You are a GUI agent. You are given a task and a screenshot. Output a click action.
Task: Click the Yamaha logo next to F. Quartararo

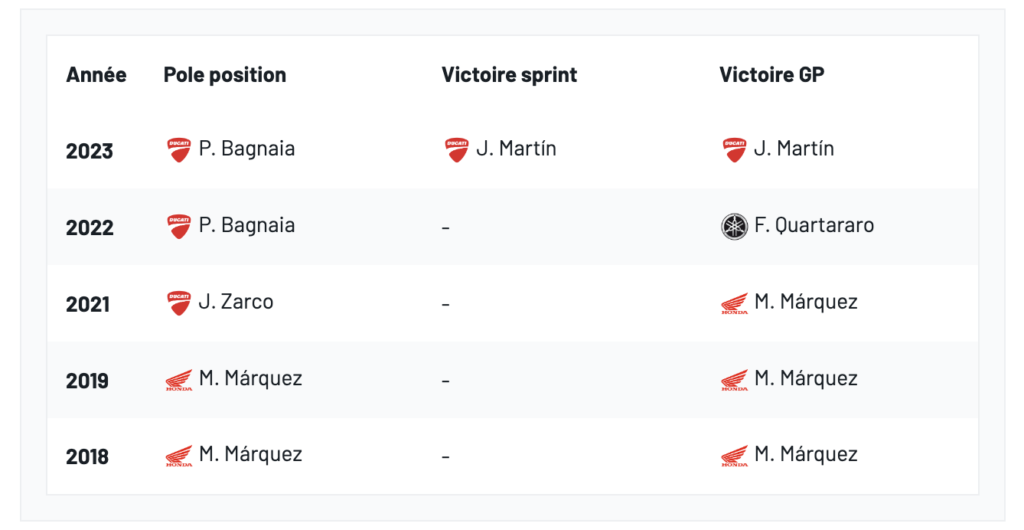[x=734, y=226]
